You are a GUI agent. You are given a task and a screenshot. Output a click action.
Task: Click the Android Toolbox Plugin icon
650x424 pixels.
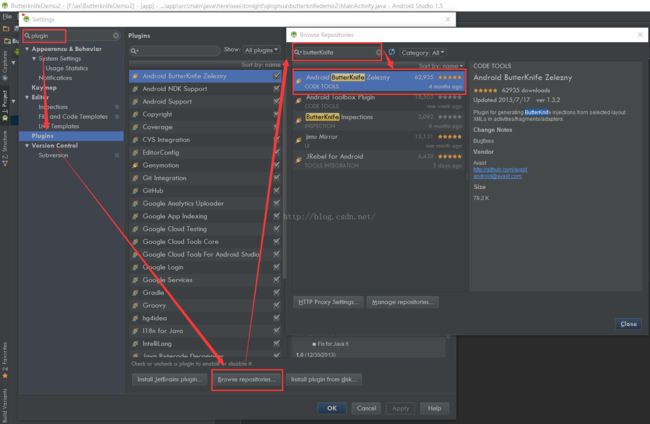coord(298,101)
